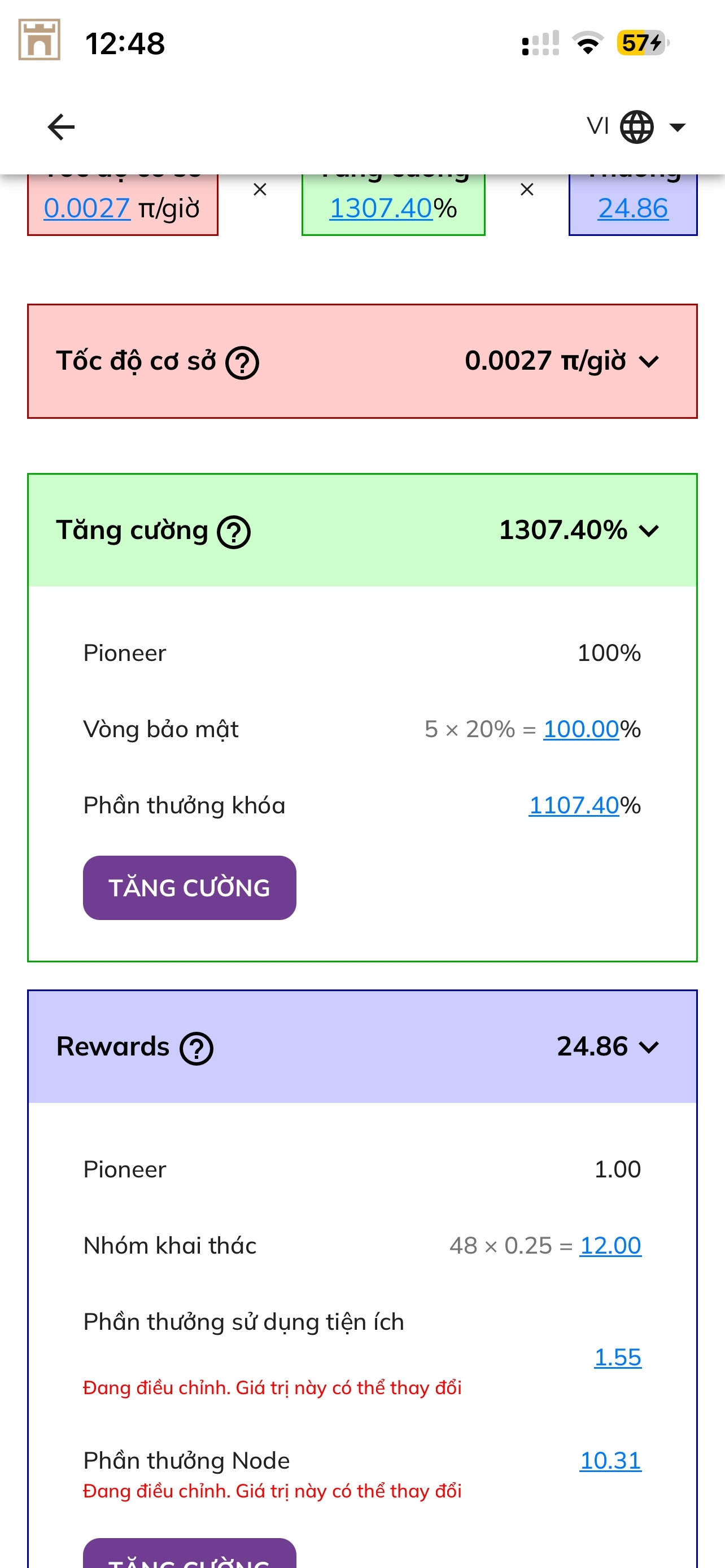Open the 12.00 mining team link

610,1245
